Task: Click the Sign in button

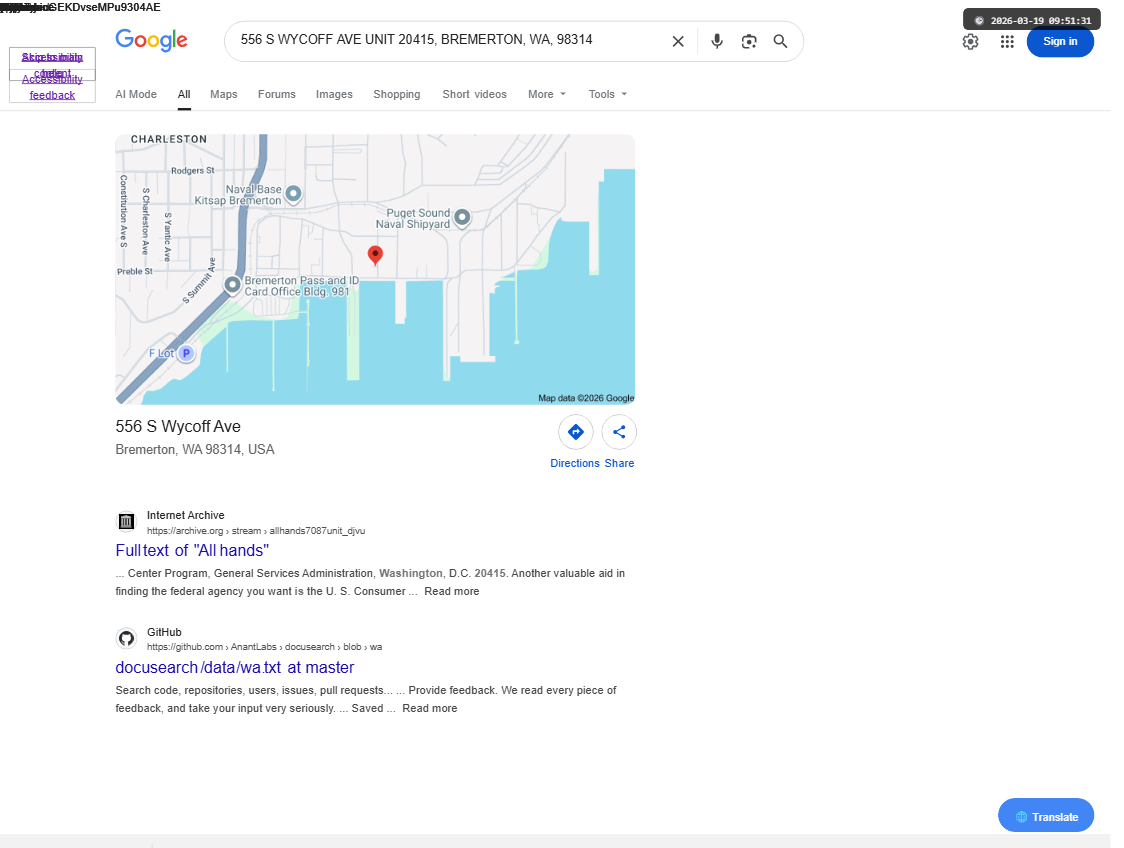Action: (1059, 42)
